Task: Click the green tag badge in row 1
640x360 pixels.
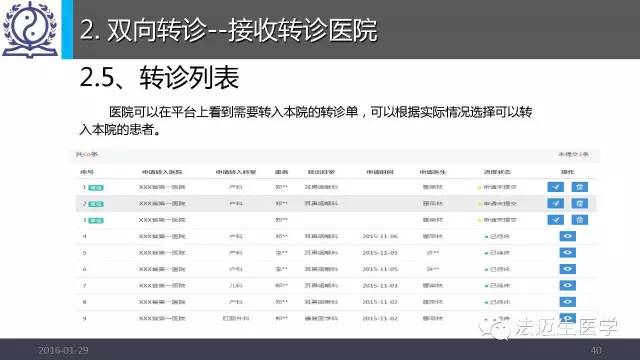Action: point(96,188)
